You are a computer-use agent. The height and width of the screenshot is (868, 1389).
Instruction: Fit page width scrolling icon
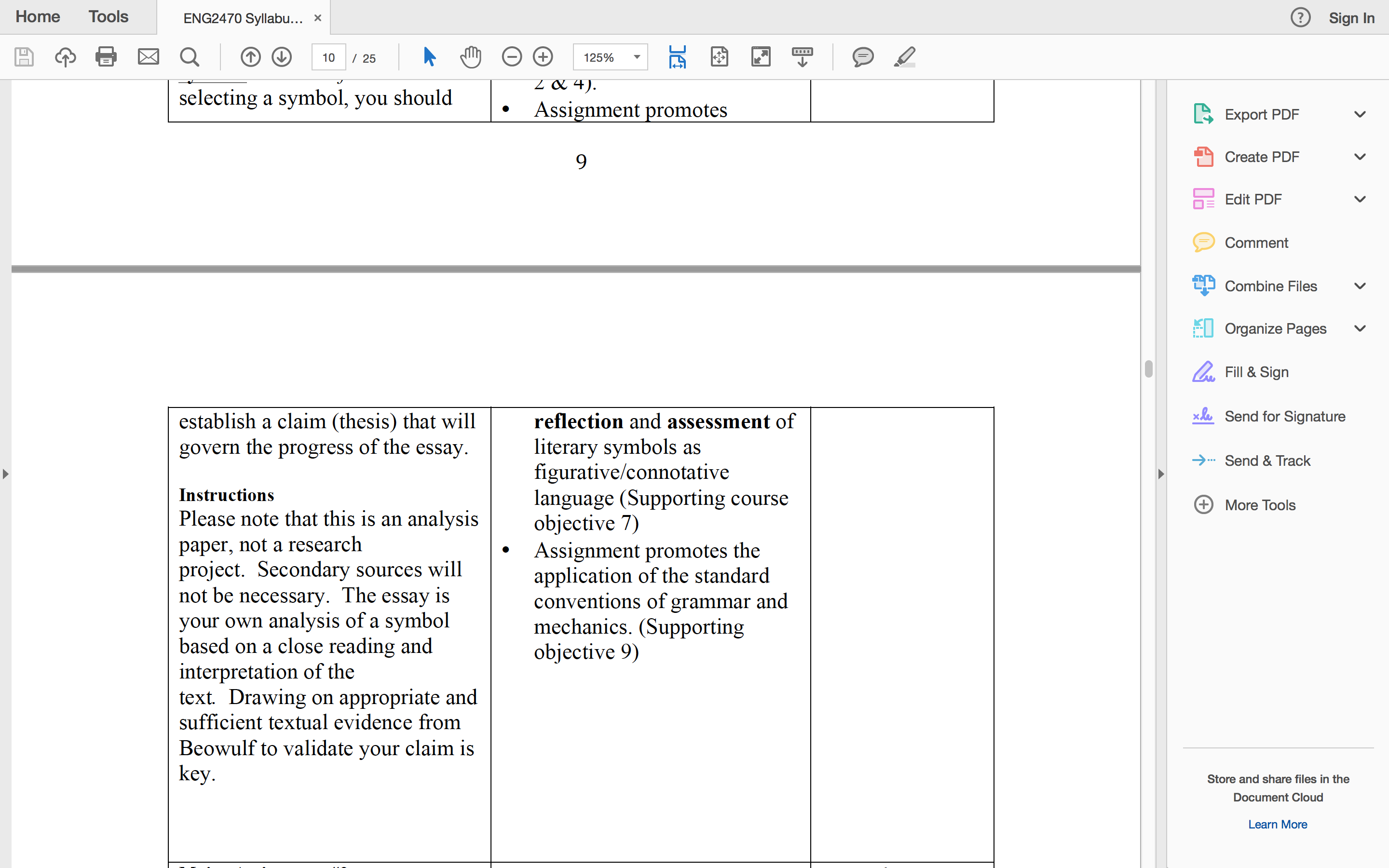pos(677,57)
